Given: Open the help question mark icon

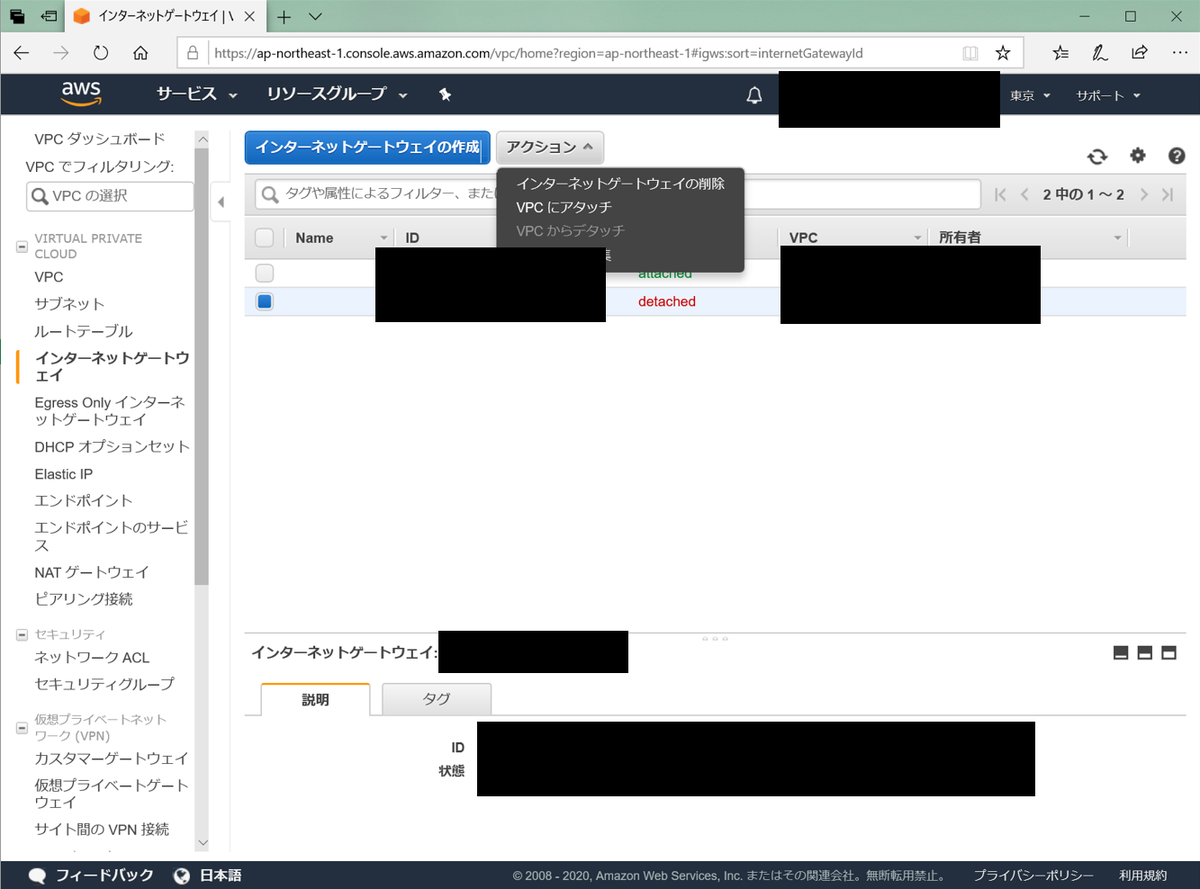Looking at the screenshot, I should pyautogui.click(x=1177, y=155).
